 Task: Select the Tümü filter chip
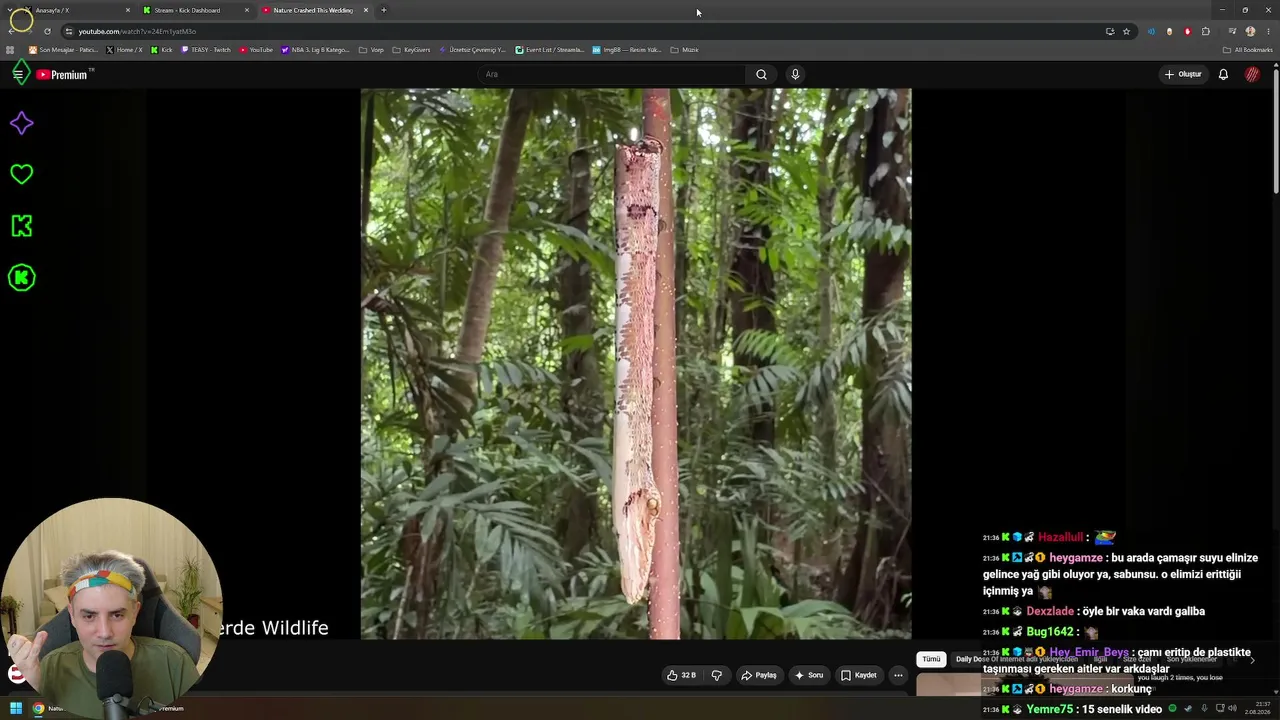click(931, 659)
